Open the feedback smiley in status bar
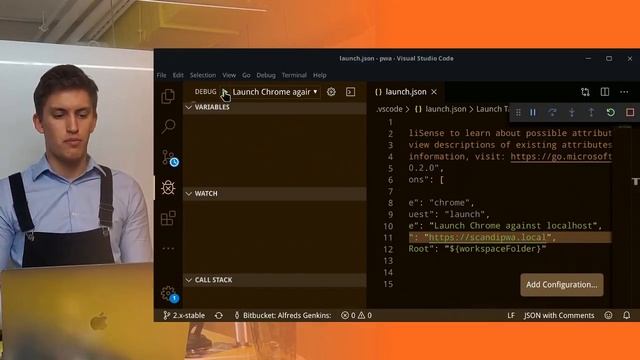This screenshot has height=360, width=640. click(x=608, y=315)
